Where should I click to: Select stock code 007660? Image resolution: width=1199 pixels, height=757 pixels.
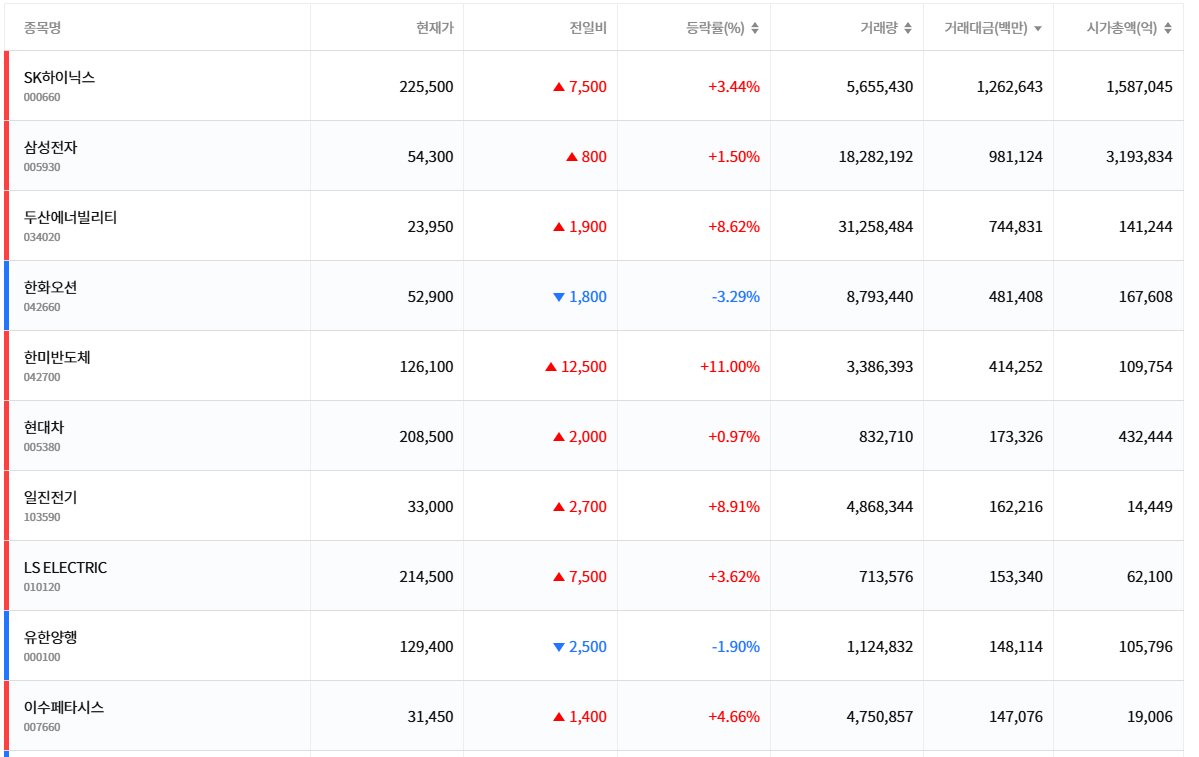42,727
